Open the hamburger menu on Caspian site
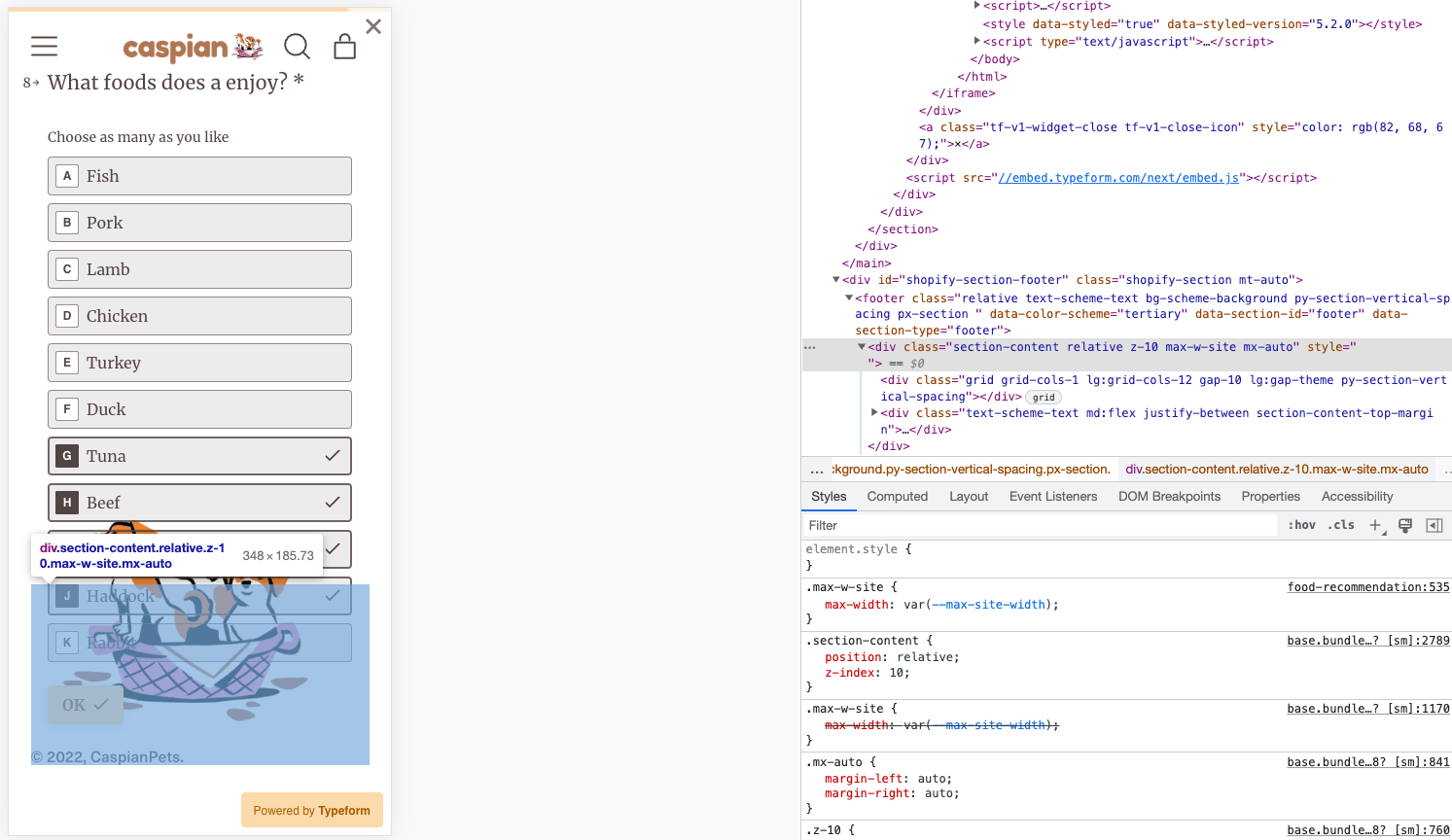 point(44,46)
